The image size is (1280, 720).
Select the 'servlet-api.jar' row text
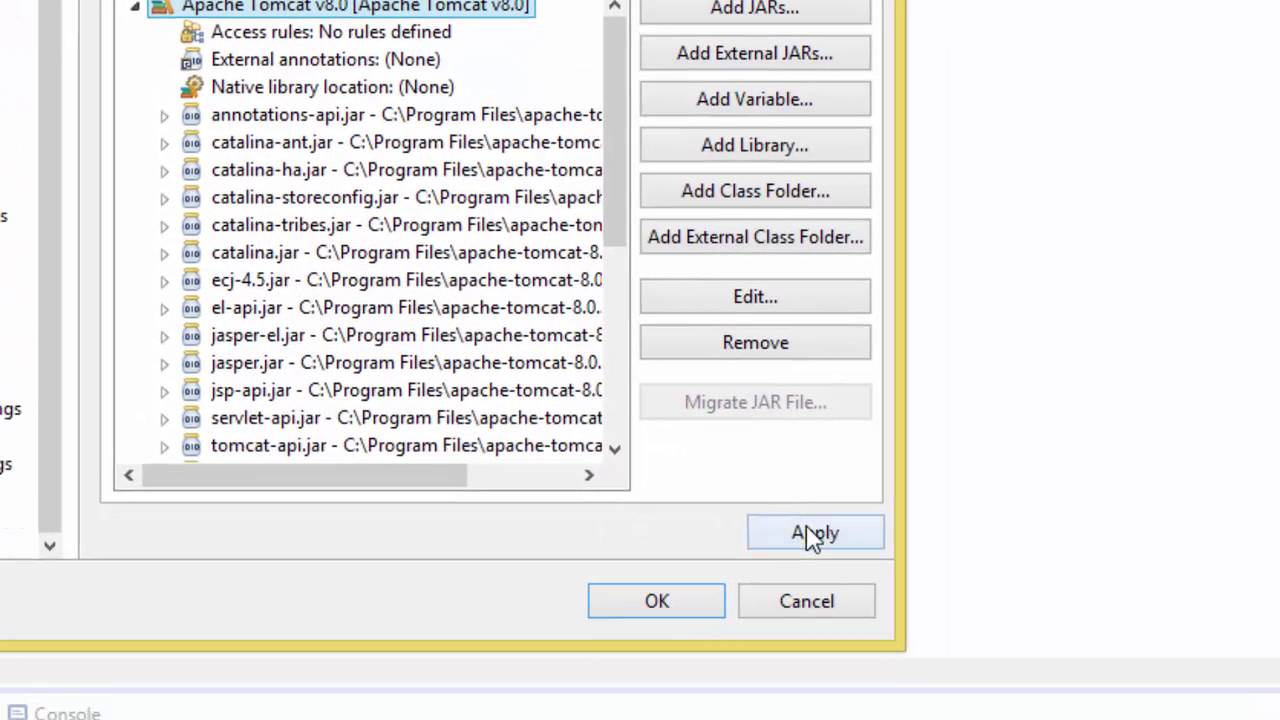406,418
